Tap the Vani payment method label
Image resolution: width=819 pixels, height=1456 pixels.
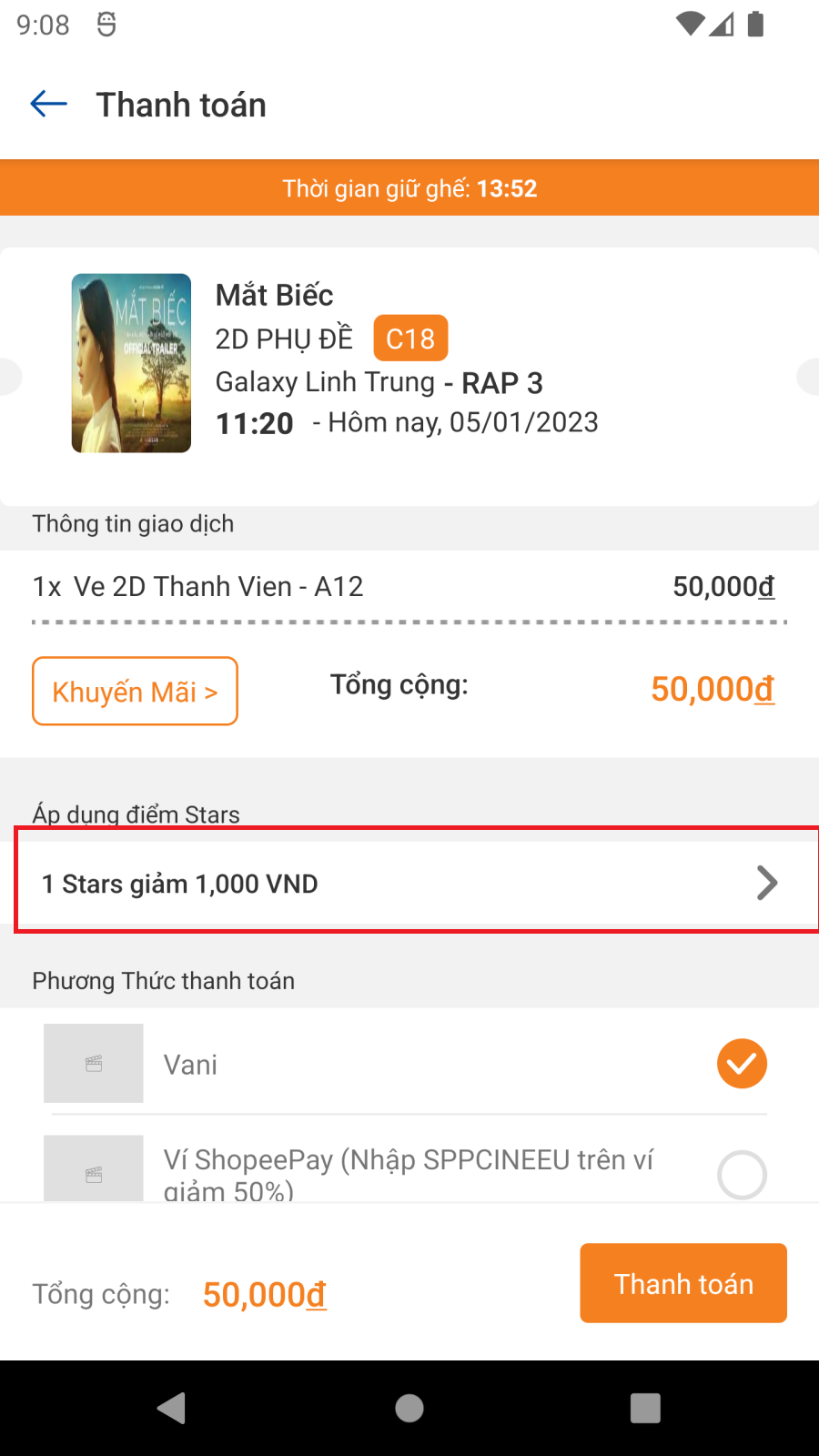click(x=191, y=1065)
